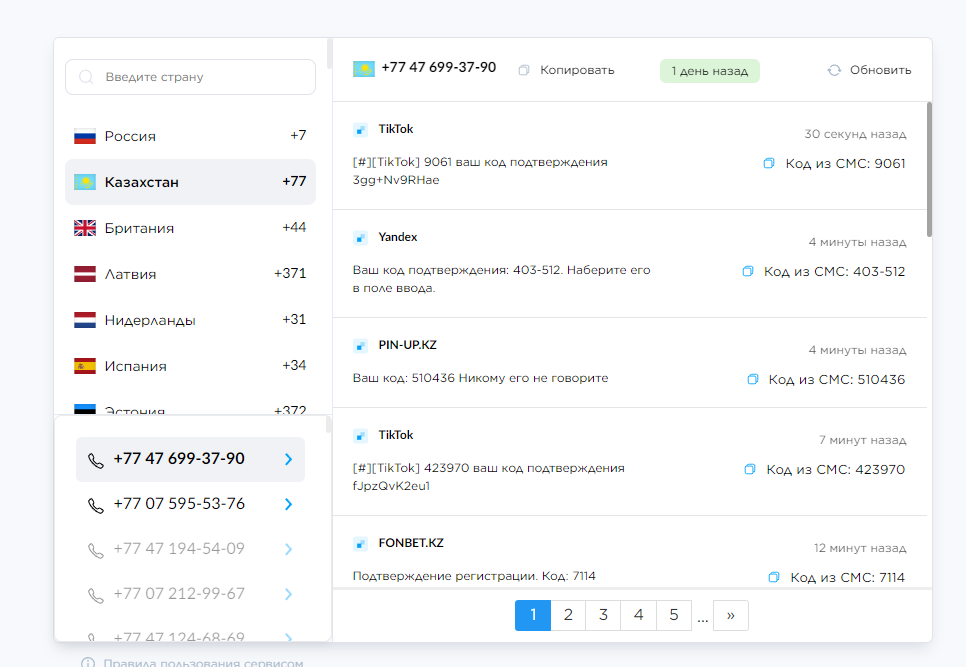Image resolution: width=966 pixels, height=667 pixels.
Task: Copy the SMS code 7114 icon
Action: click(774, 577)
